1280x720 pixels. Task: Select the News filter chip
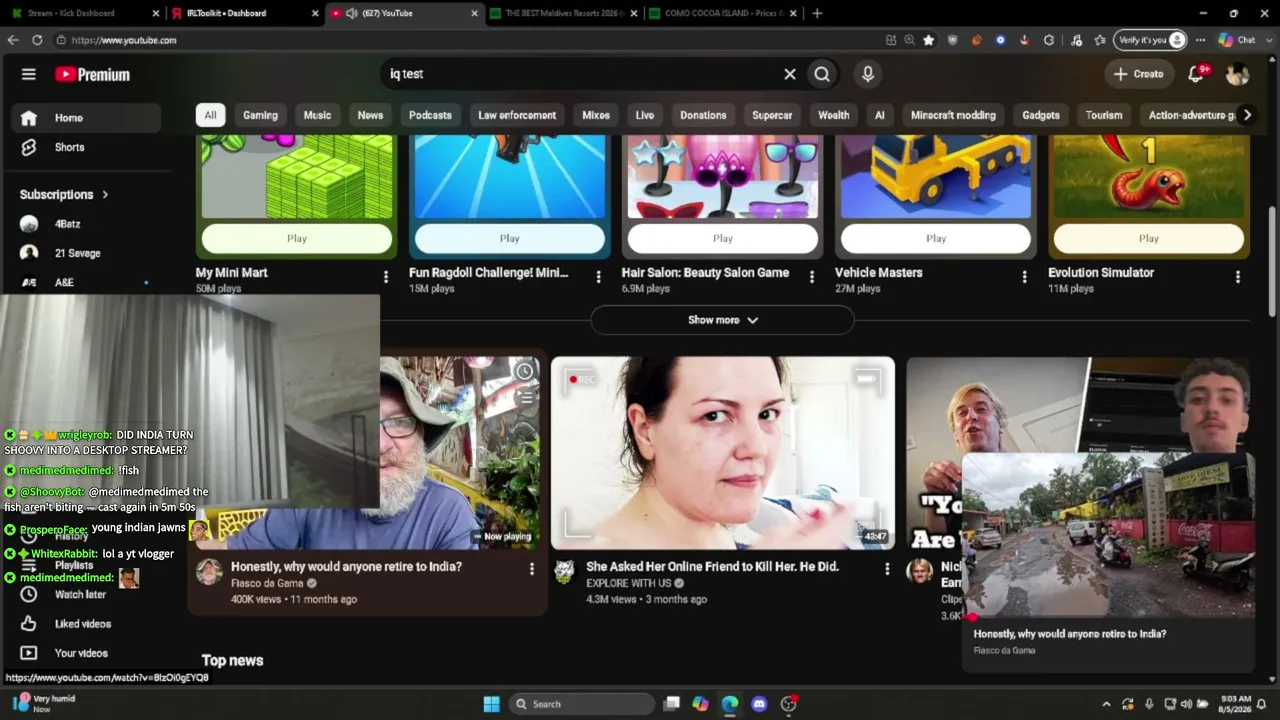point(370,115)
